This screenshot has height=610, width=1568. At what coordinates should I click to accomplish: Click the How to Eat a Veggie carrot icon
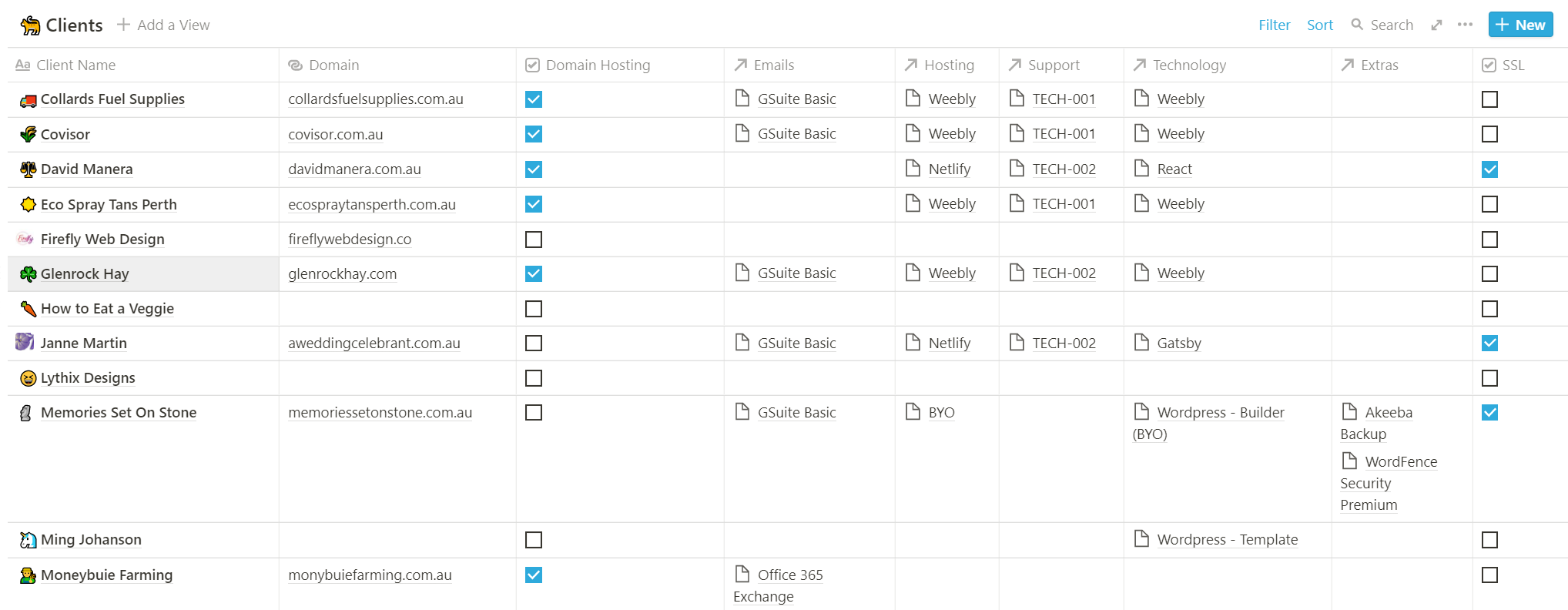28,309
